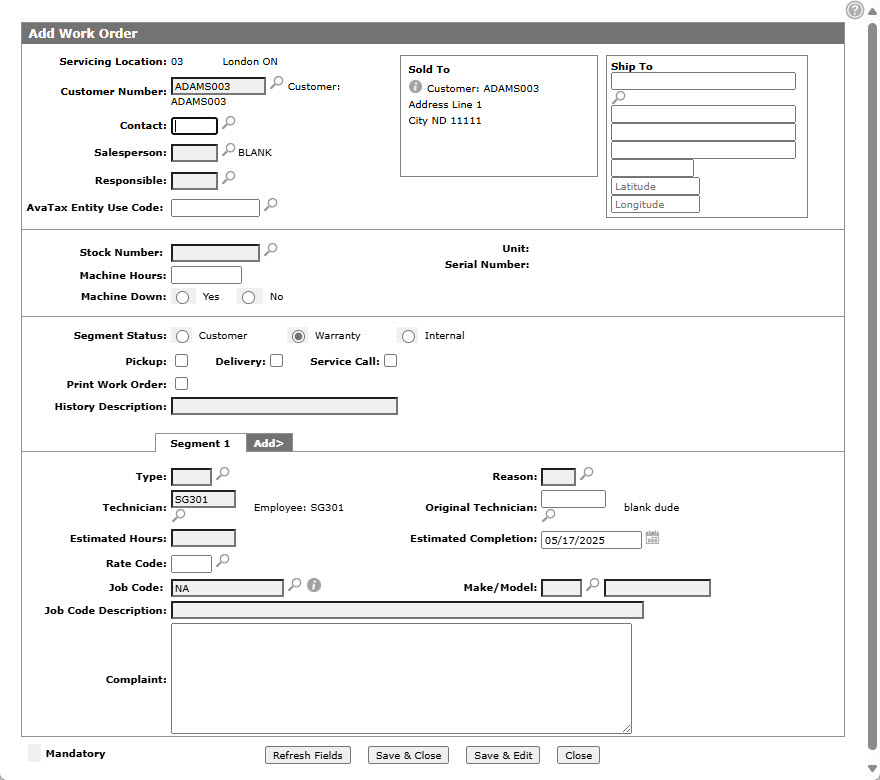Focus the segment Type field

[x=191, y=477]
